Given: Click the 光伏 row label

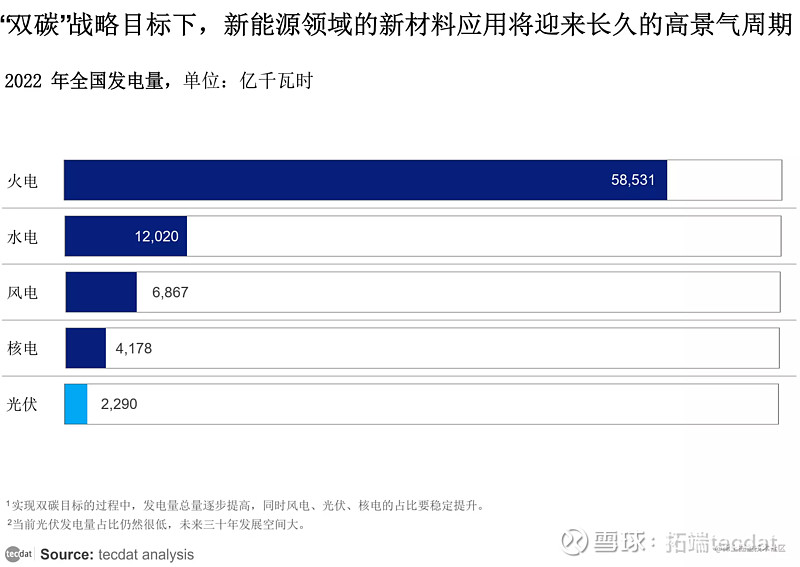Looking at the screenshot, I should tap(22, 404).
